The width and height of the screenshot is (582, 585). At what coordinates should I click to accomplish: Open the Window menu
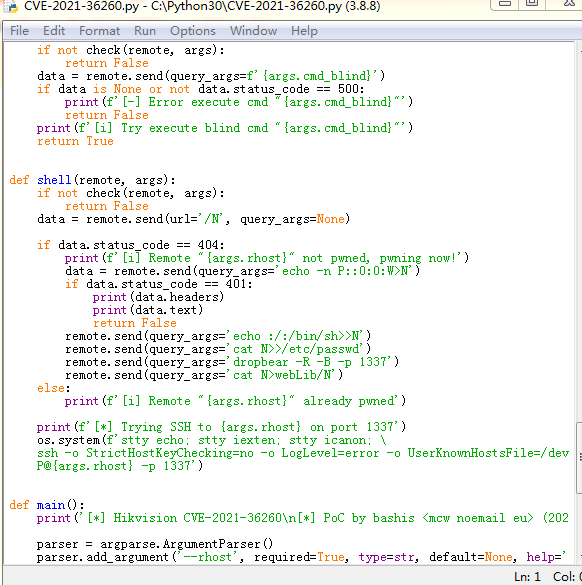pyautogui.click(x=253, y=31)
